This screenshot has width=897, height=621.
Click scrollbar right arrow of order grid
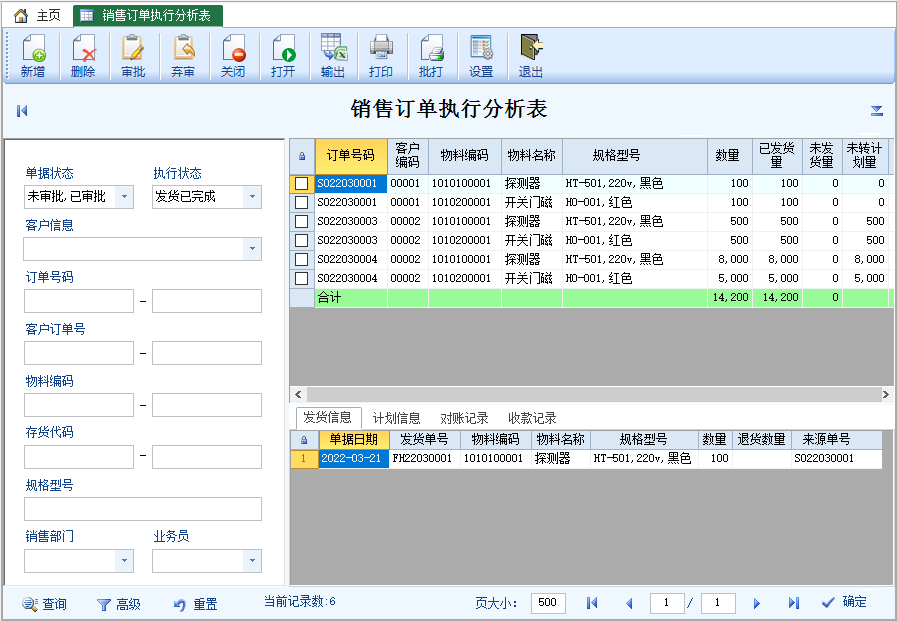tap(886, 394)
